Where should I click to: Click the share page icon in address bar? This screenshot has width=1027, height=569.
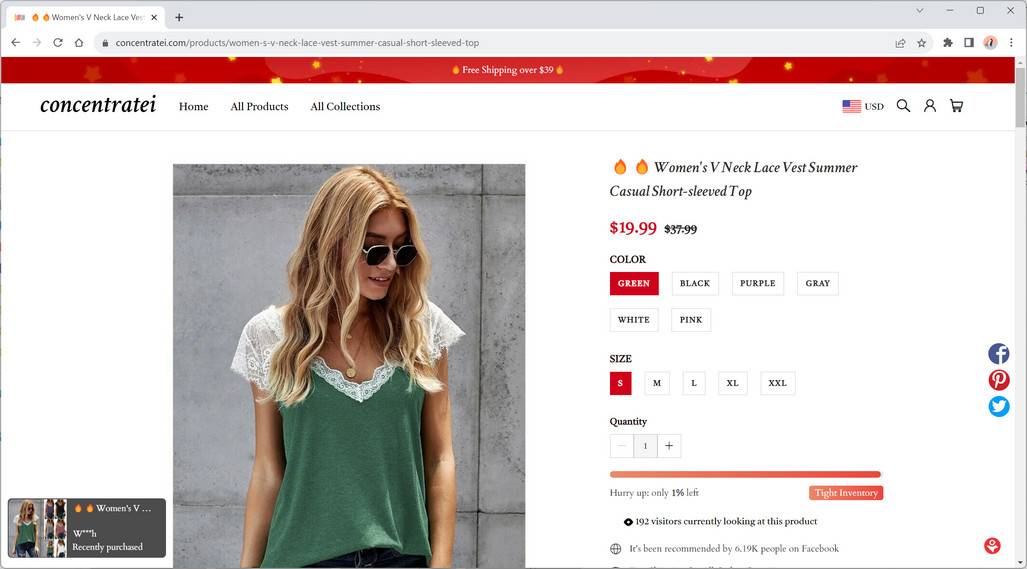coord(901,43)
